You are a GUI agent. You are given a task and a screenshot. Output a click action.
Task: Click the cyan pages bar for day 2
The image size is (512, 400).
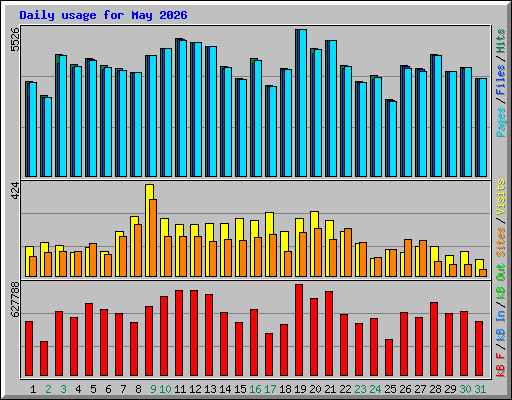click(x=48, y=137)
